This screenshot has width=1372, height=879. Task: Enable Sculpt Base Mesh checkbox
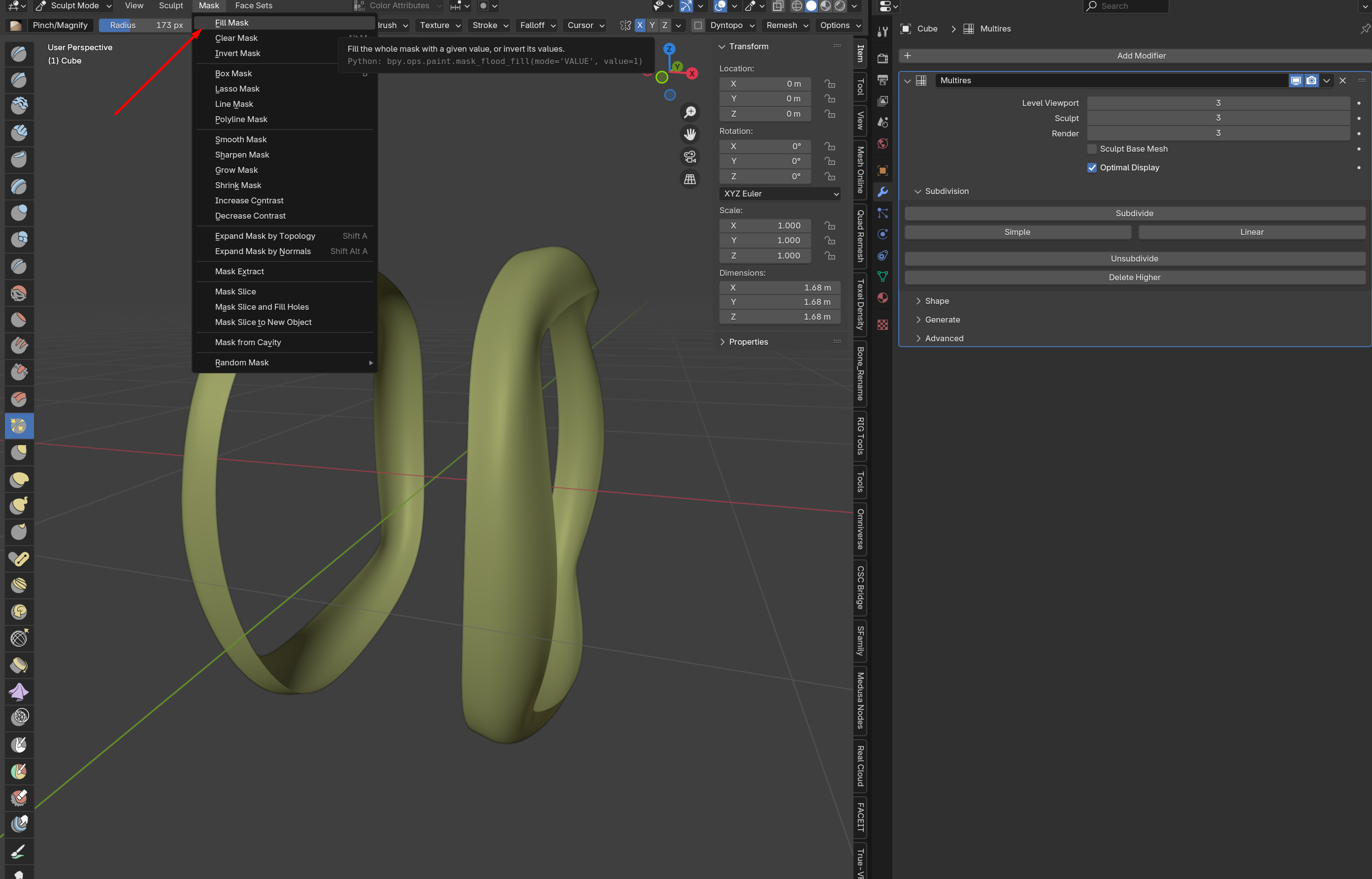[1092, 149]
